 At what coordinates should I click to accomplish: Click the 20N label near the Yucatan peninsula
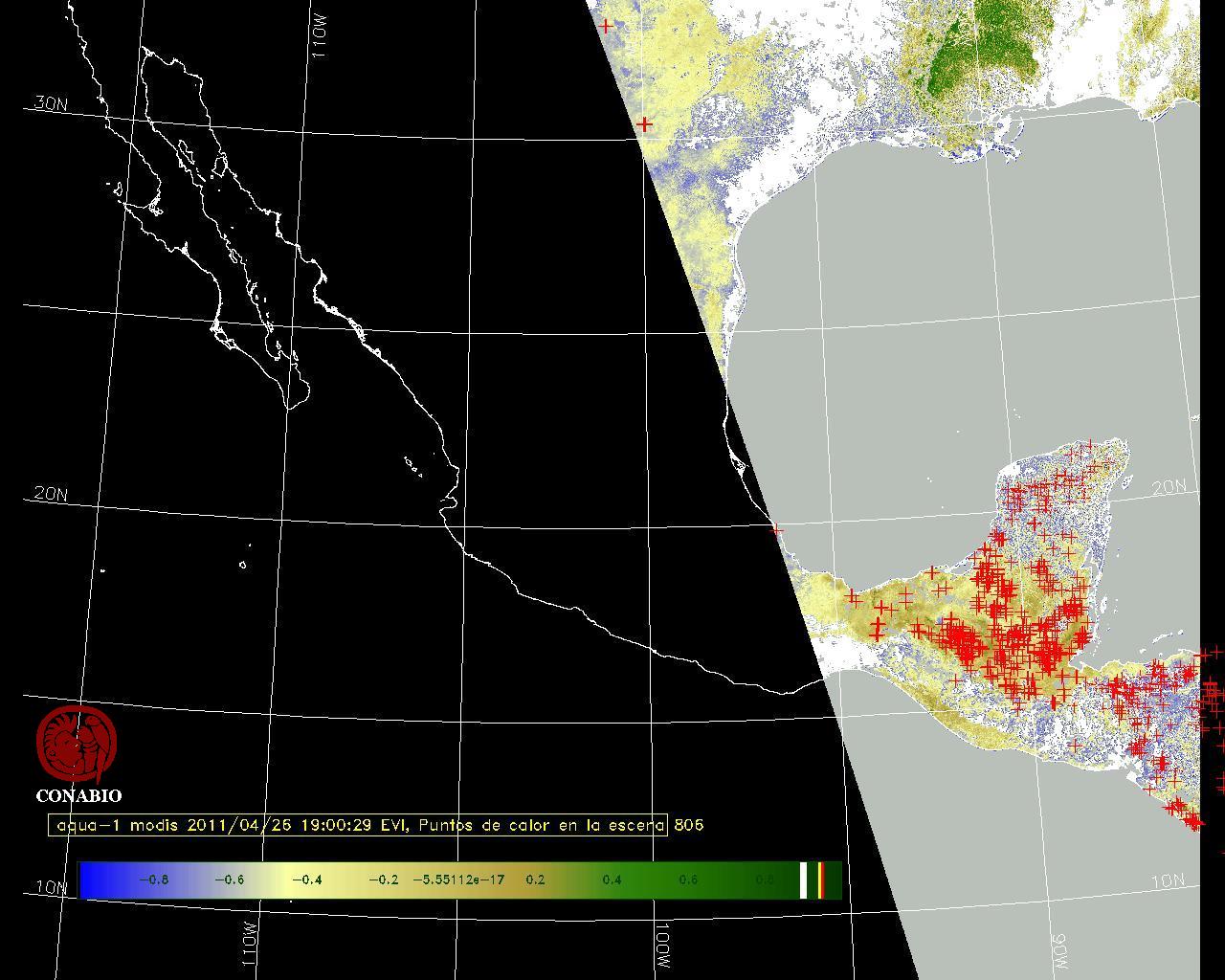(x=1169, y=487)
